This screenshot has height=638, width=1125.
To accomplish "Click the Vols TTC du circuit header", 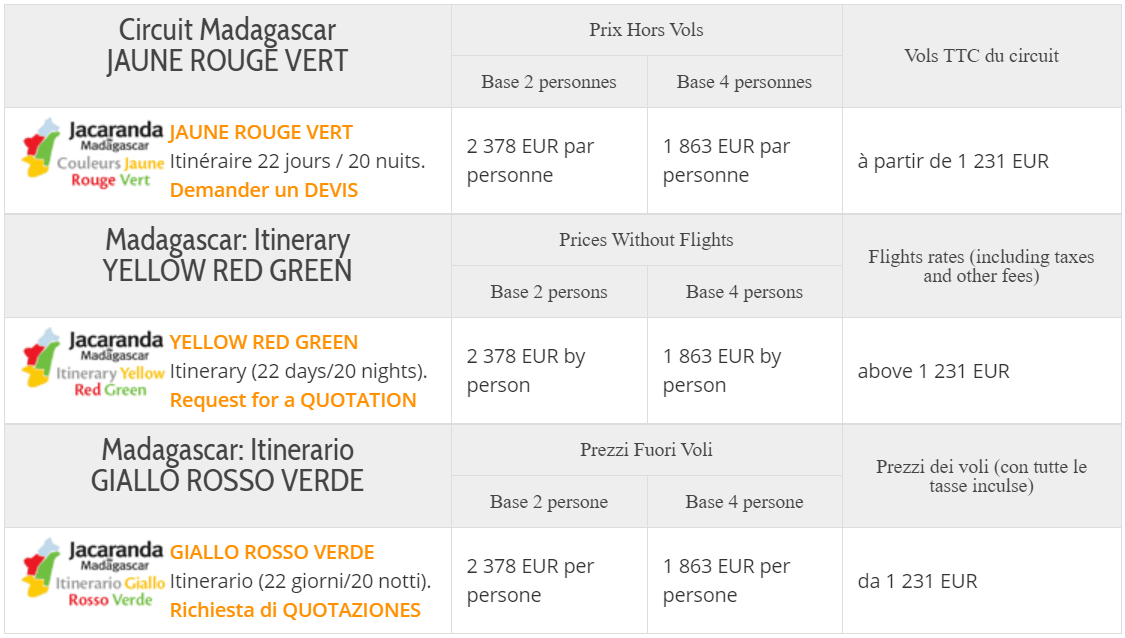I will pyautogui.click(x=982, y=56).
